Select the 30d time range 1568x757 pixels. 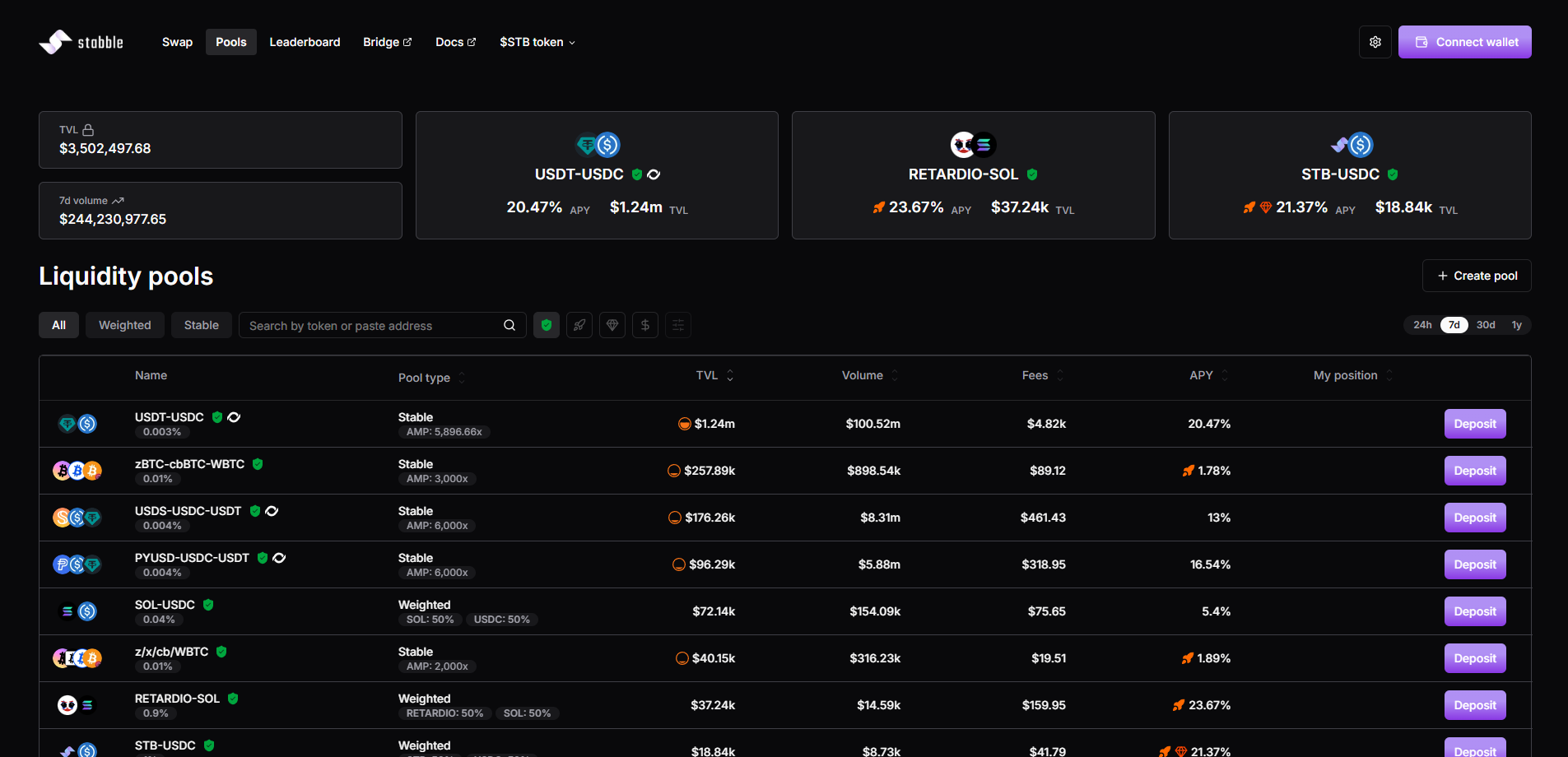(1485, 325)
